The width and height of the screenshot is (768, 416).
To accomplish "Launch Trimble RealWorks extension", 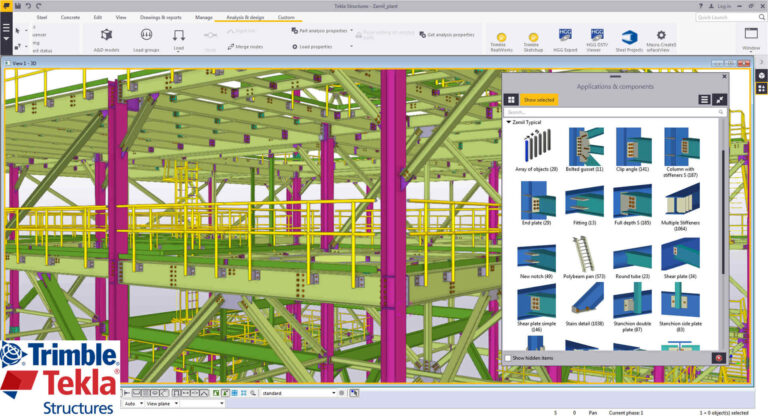I will point(501,41).
